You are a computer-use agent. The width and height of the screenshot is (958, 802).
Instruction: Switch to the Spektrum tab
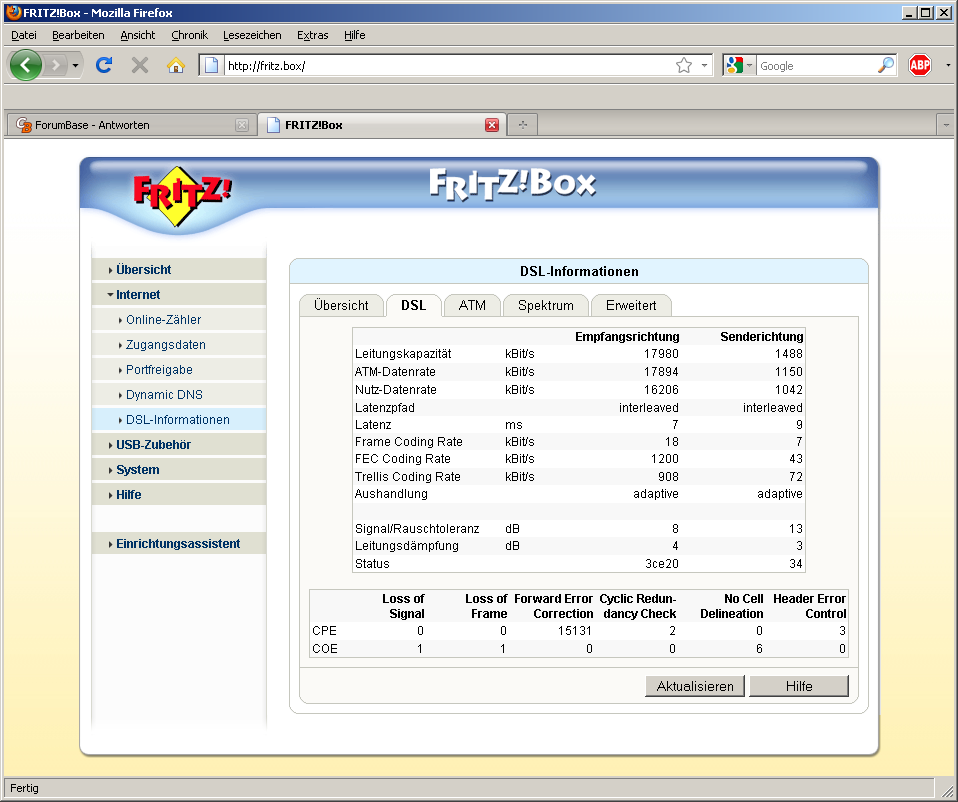tap(546, 305)
